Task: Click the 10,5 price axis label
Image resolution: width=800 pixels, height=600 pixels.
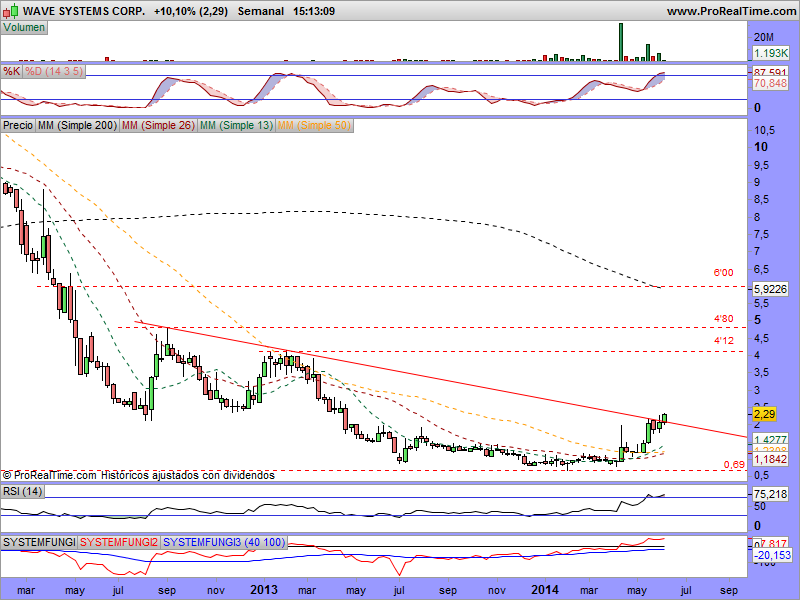Action: [x=764, y=131]
